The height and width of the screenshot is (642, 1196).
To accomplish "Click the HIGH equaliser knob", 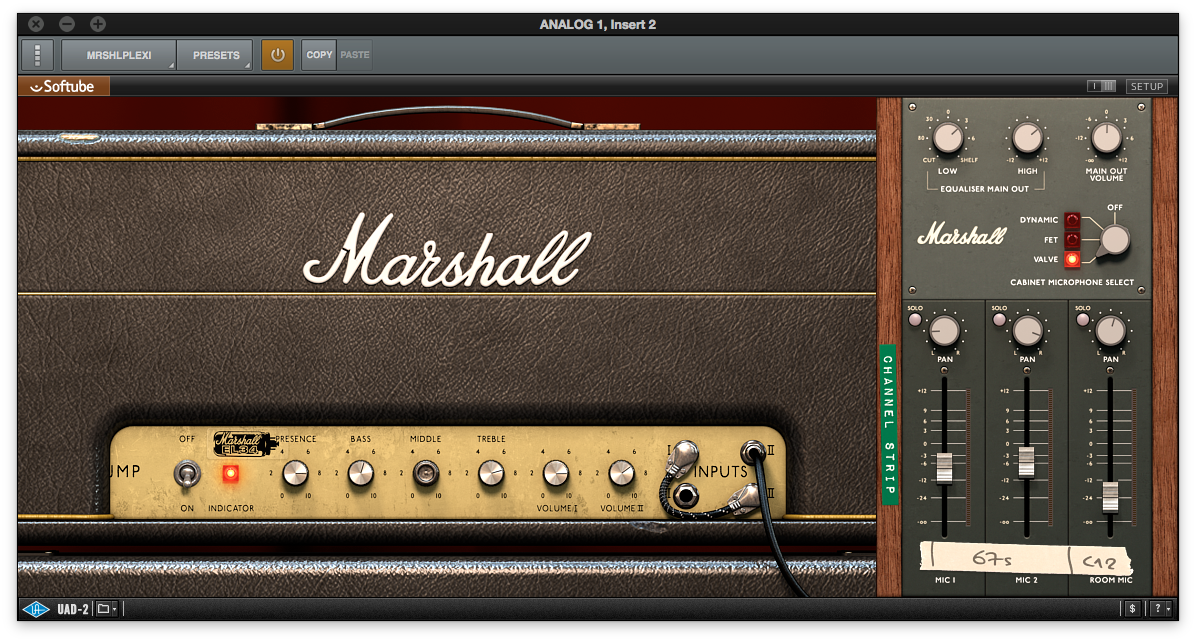I will click(x=1027, y=138).
